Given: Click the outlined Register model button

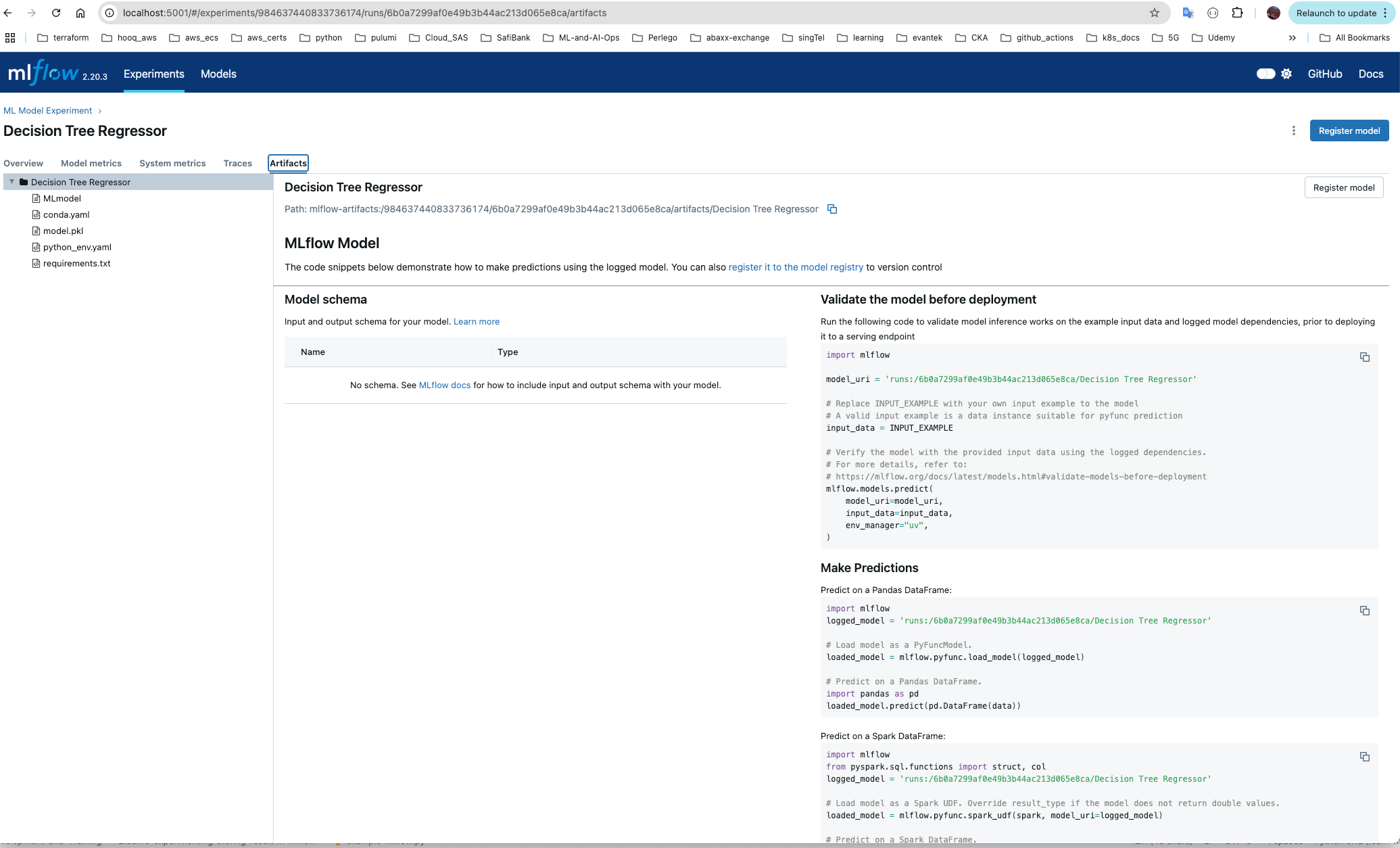Looking at the screenshot, I should coord(1344,187).
